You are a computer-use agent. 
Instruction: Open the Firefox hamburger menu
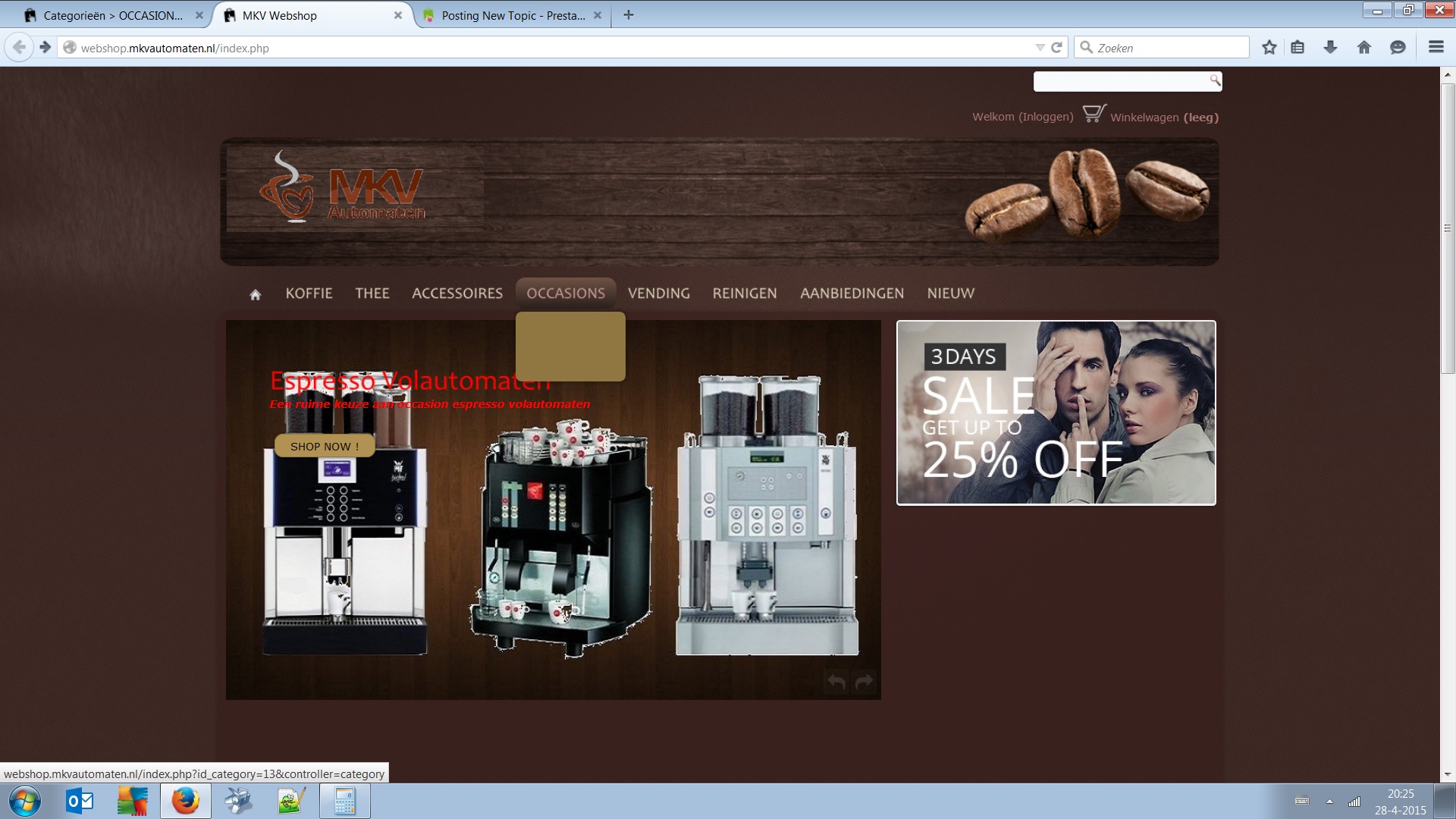tap(1436, 48)
